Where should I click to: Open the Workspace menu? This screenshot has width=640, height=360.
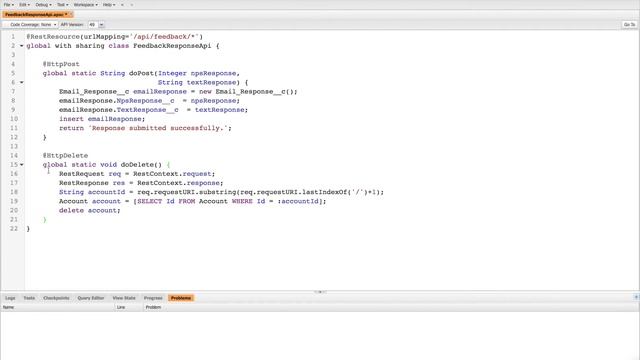tap(85, 5)
